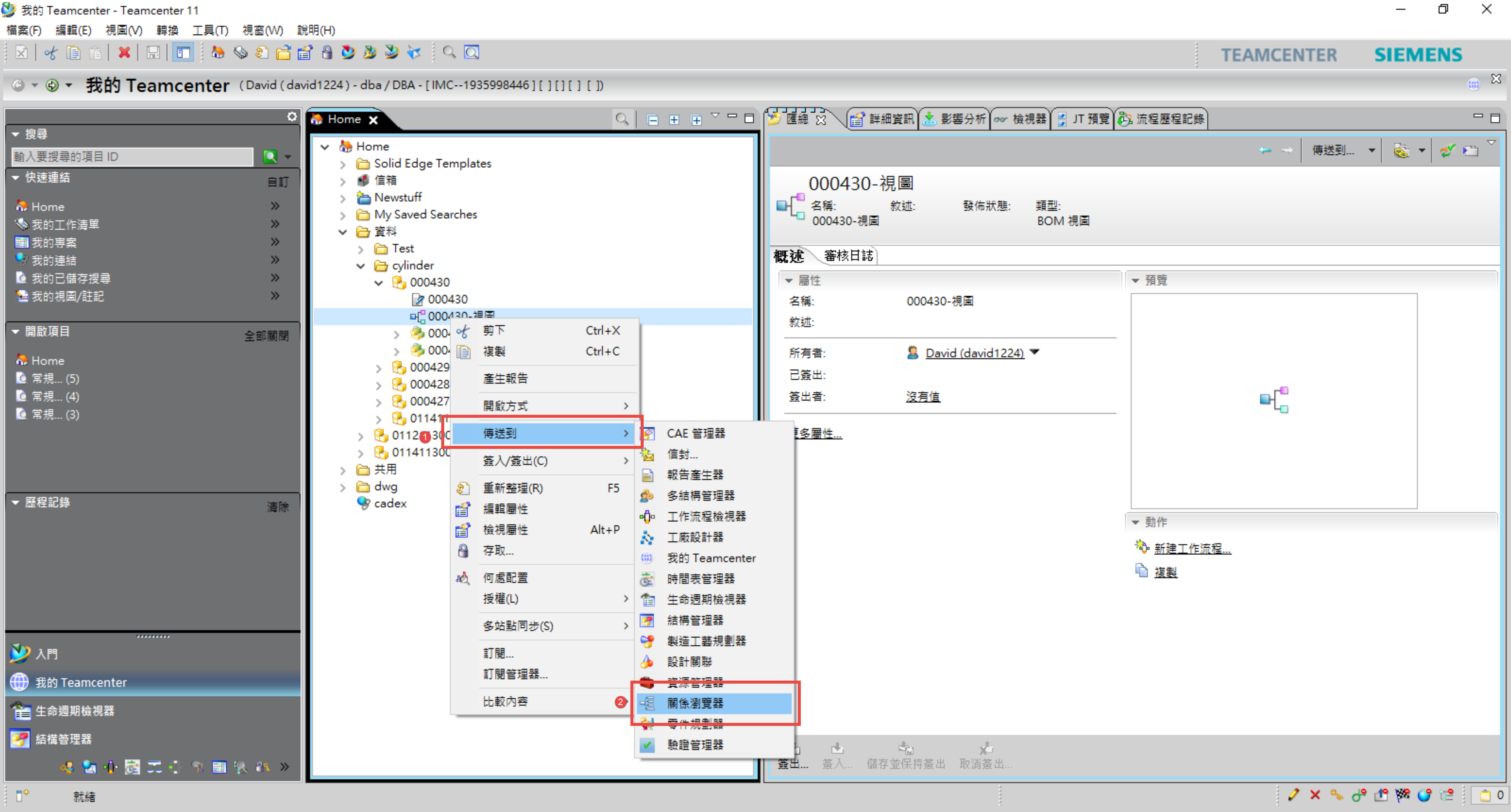Click the globe icon in status bar
The width and height of the screenshot is (1511, 812).
[x=1424, y=795]
